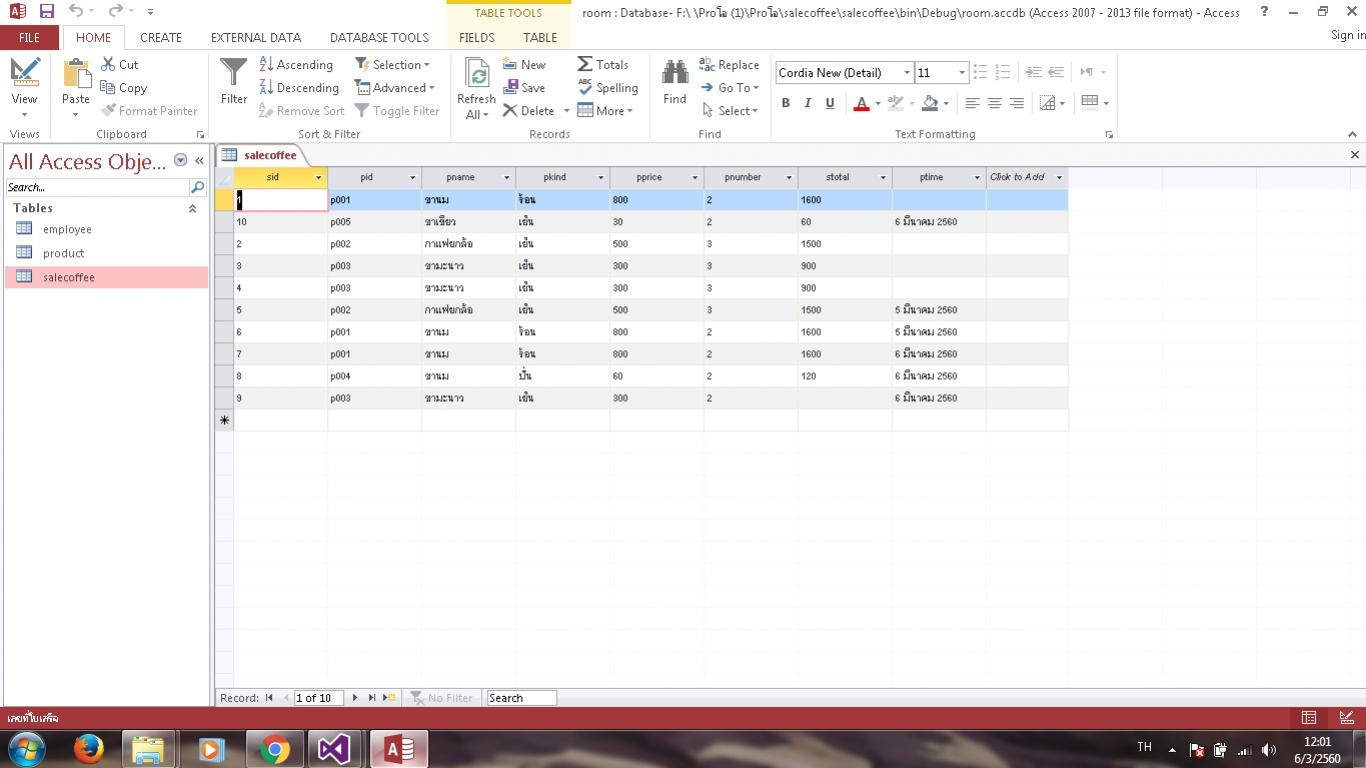This screenshot has height=768, width=1366.
Task: Open the pname column filter arrow
Action: [x=507, y=178]
